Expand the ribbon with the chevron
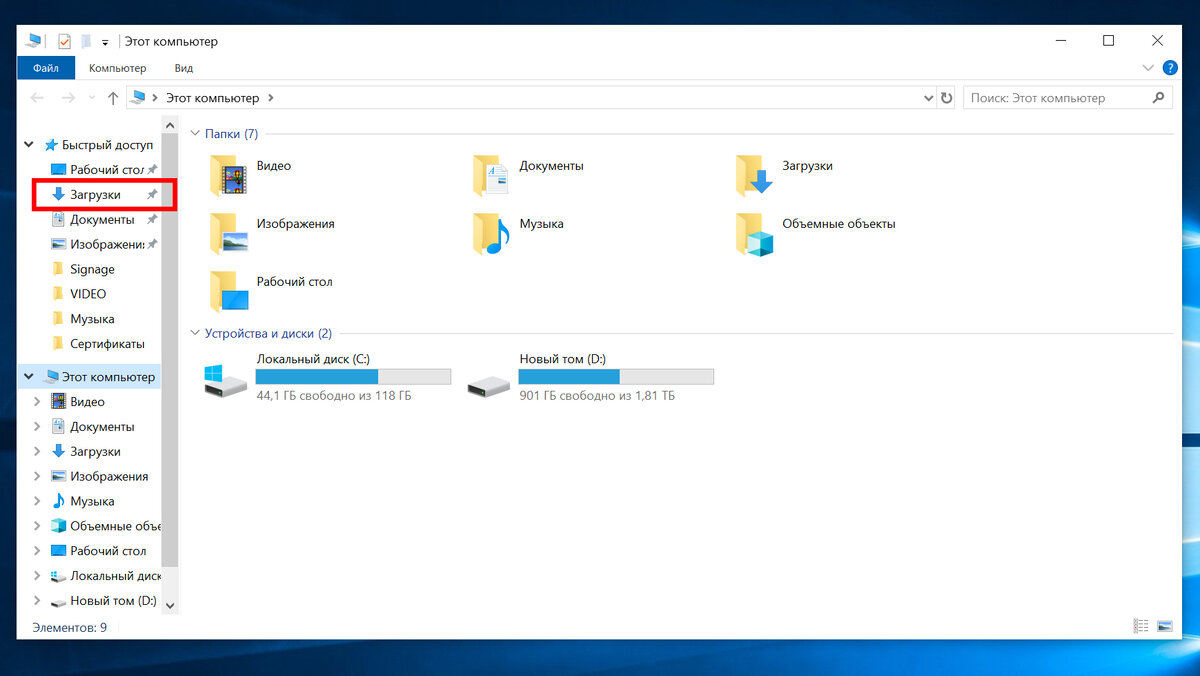Image resolution: width=1200 pixels, height=676 pixels. [x=1148, y=68]
